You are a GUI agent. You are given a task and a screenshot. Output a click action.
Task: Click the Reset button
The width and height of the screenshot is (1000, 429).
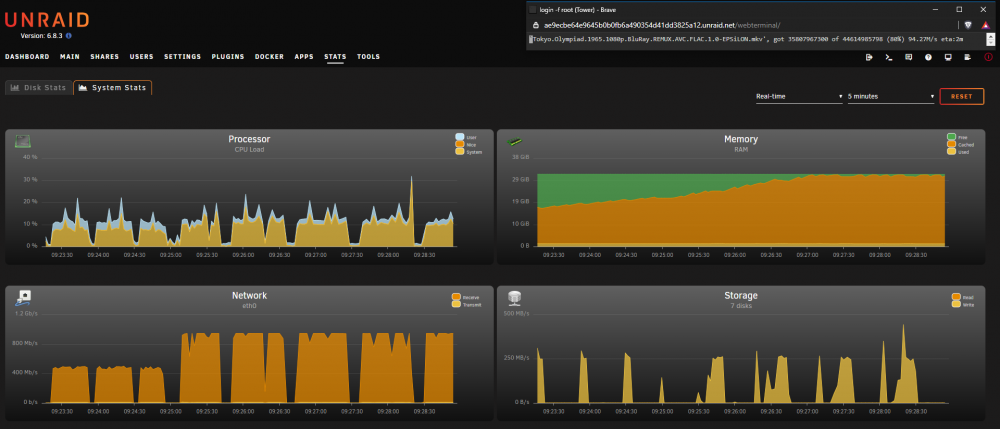pos(962,97)
